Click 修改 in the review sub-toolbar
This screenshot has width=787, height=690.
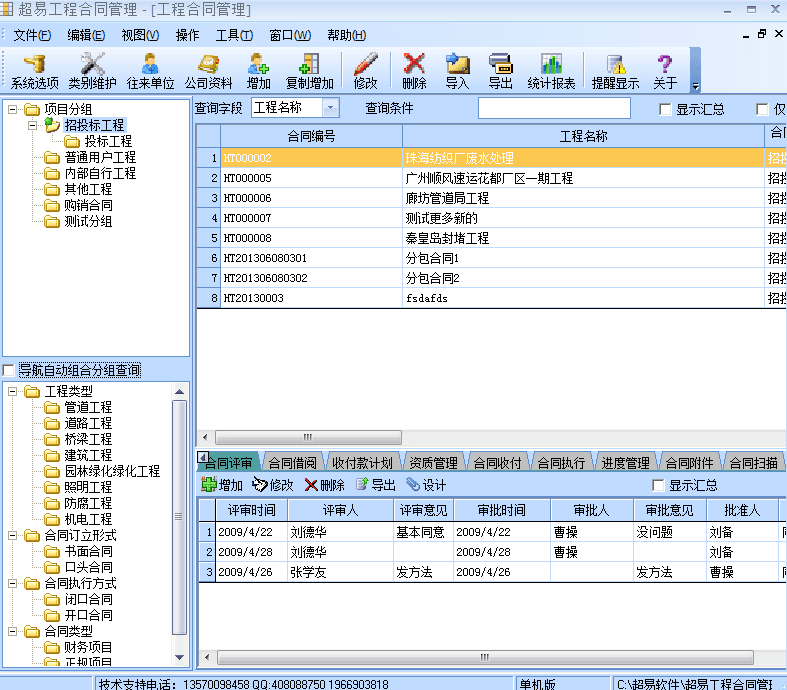point(273,485)
